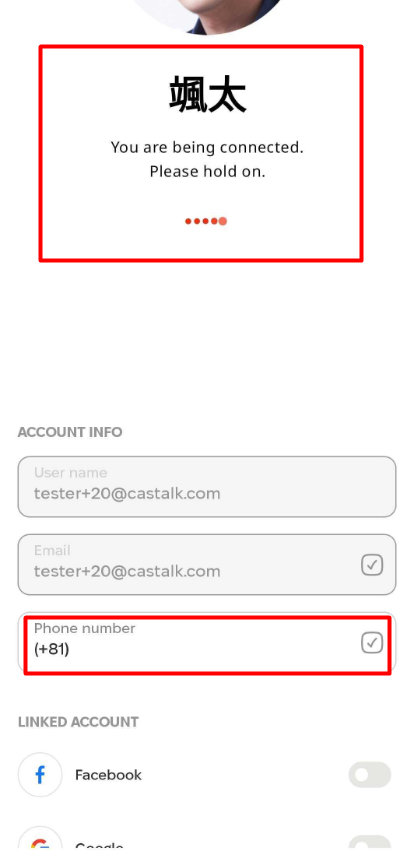Click the tester+20@castalk.com email value
413x850 pixels.
pos(127,571)
